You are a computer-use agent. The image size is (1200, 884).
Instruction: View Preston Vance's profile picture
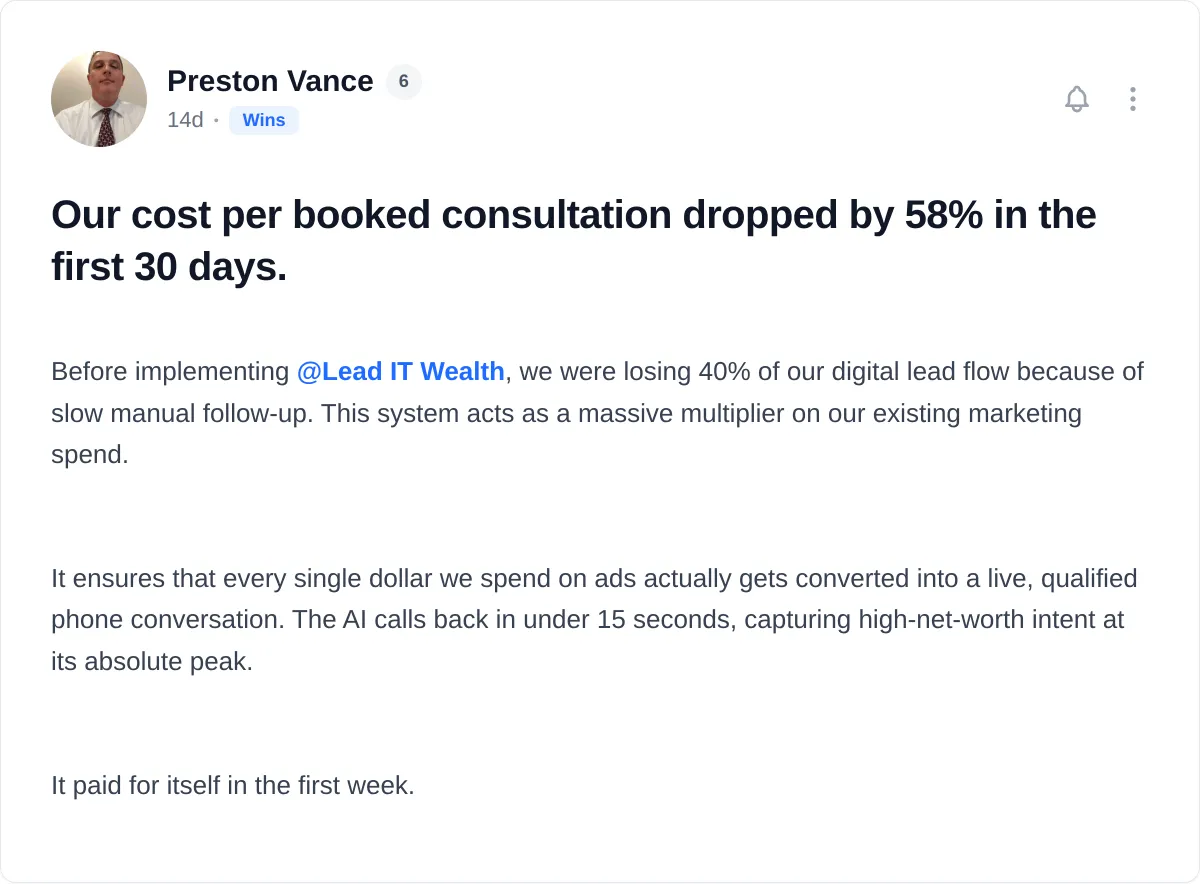pos(99,99)
